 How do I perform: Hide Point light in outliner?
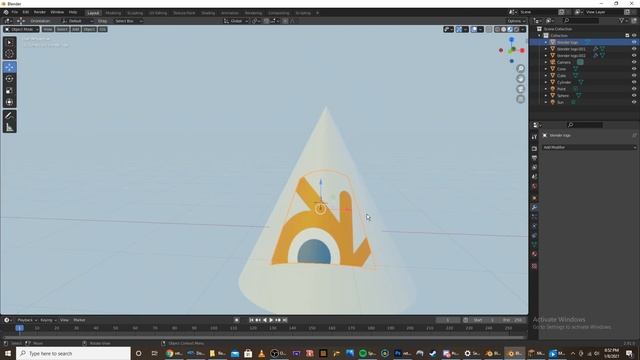point(634,89)
